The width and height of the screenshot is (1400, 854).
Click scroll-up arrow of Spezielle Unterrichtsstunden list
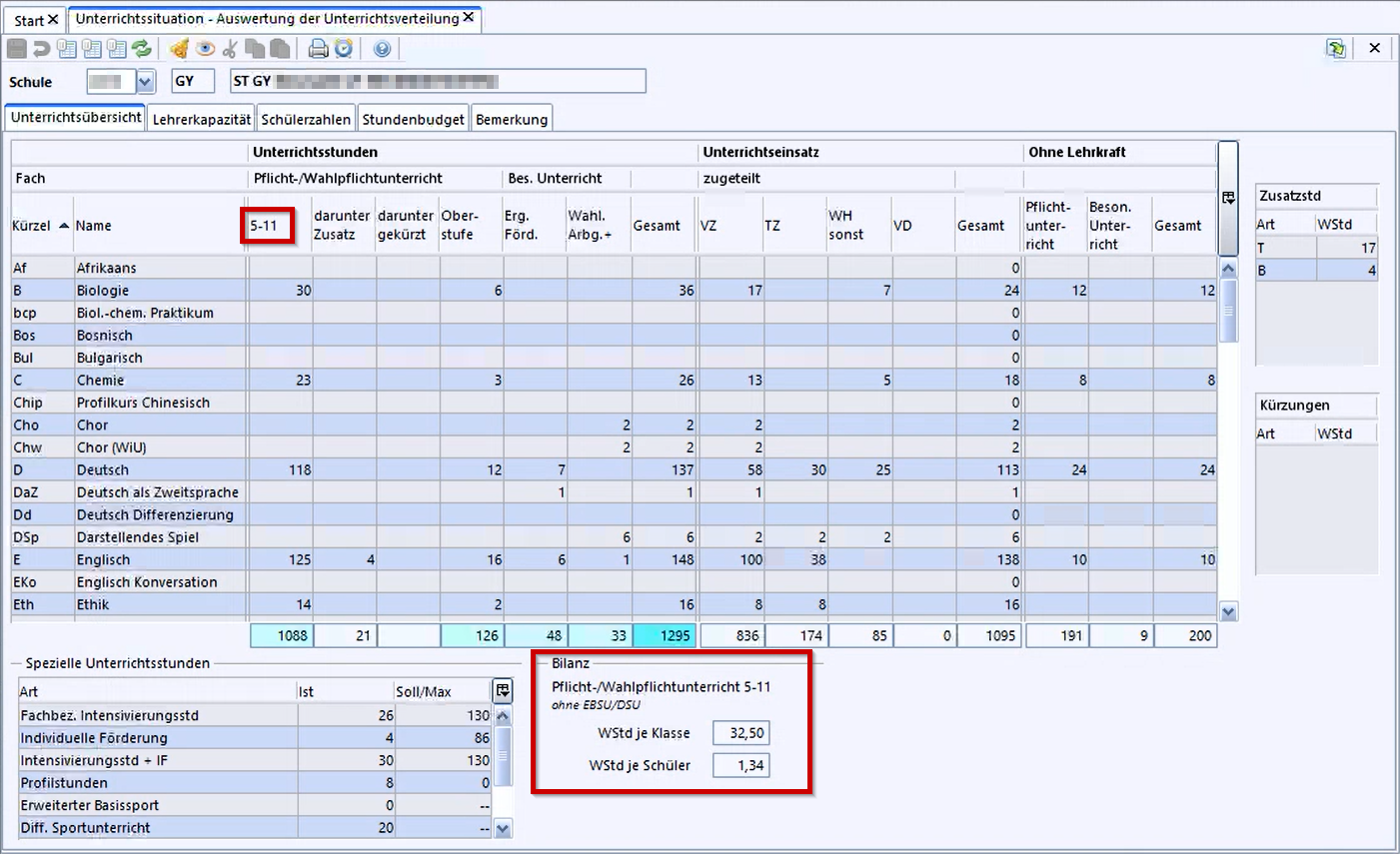pyautogui.click(x=503, y=716)
